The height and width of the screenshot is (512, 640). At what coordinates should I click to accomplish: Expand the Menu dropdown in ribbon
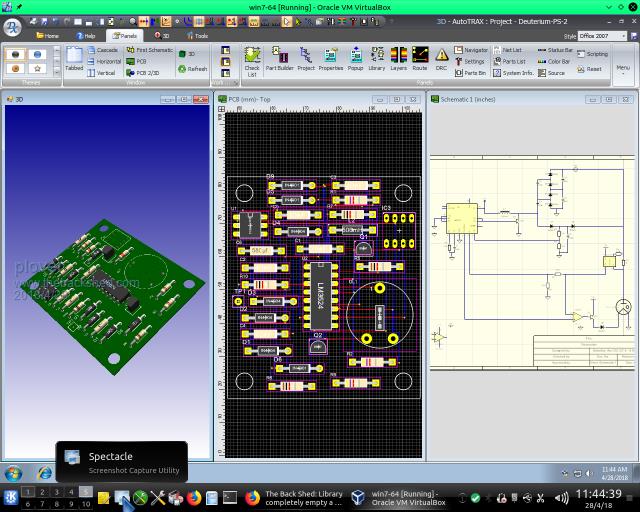point(623,70)
